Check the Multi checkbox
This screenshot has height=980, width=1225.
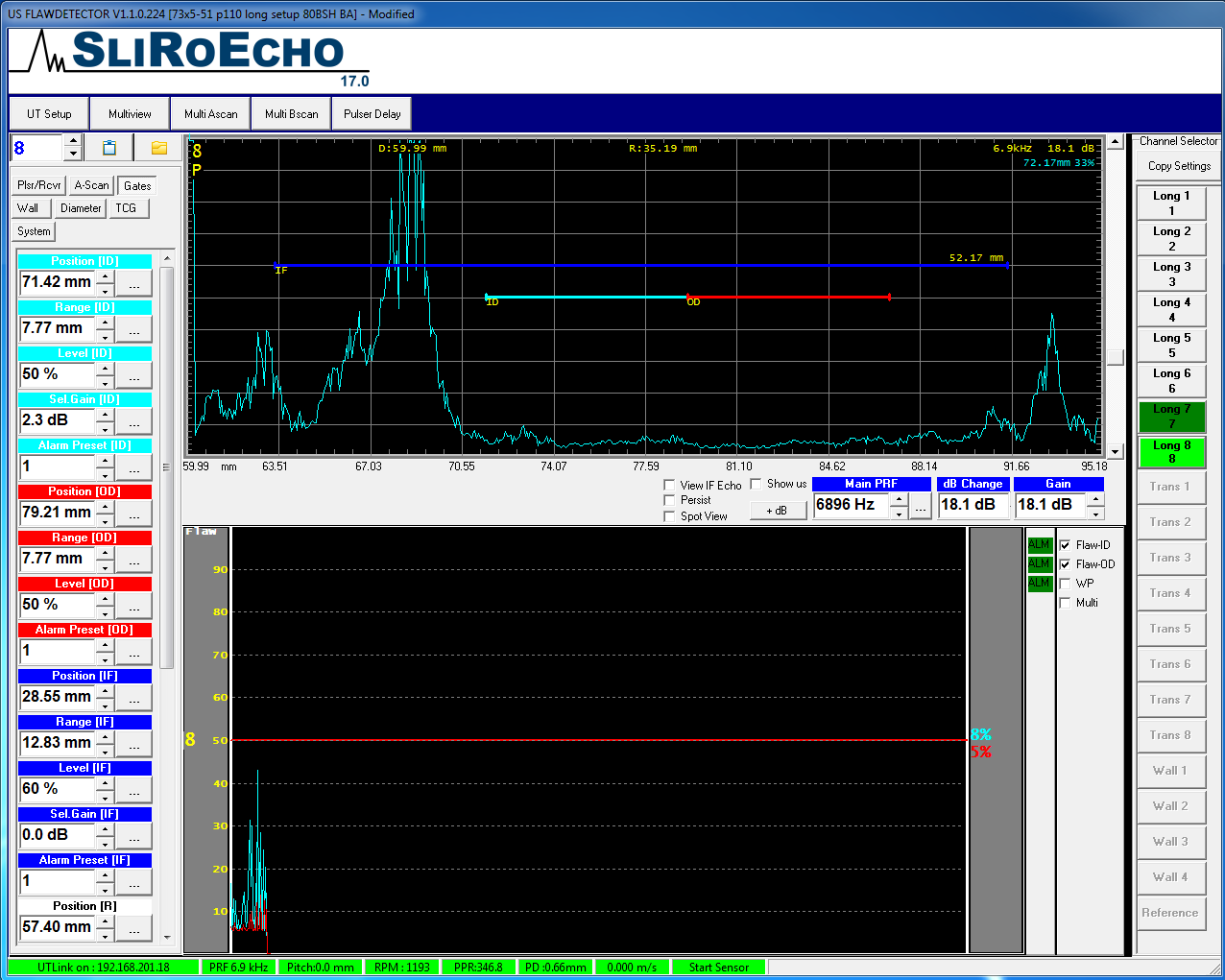[x=1065, y=603]
